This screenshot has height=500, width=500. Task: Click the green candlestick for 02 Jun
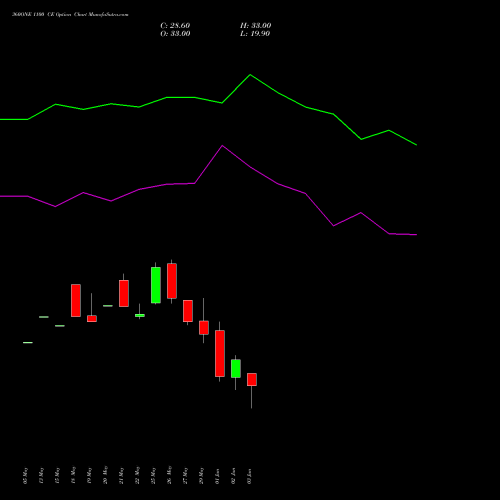click(x=236, y=368)
